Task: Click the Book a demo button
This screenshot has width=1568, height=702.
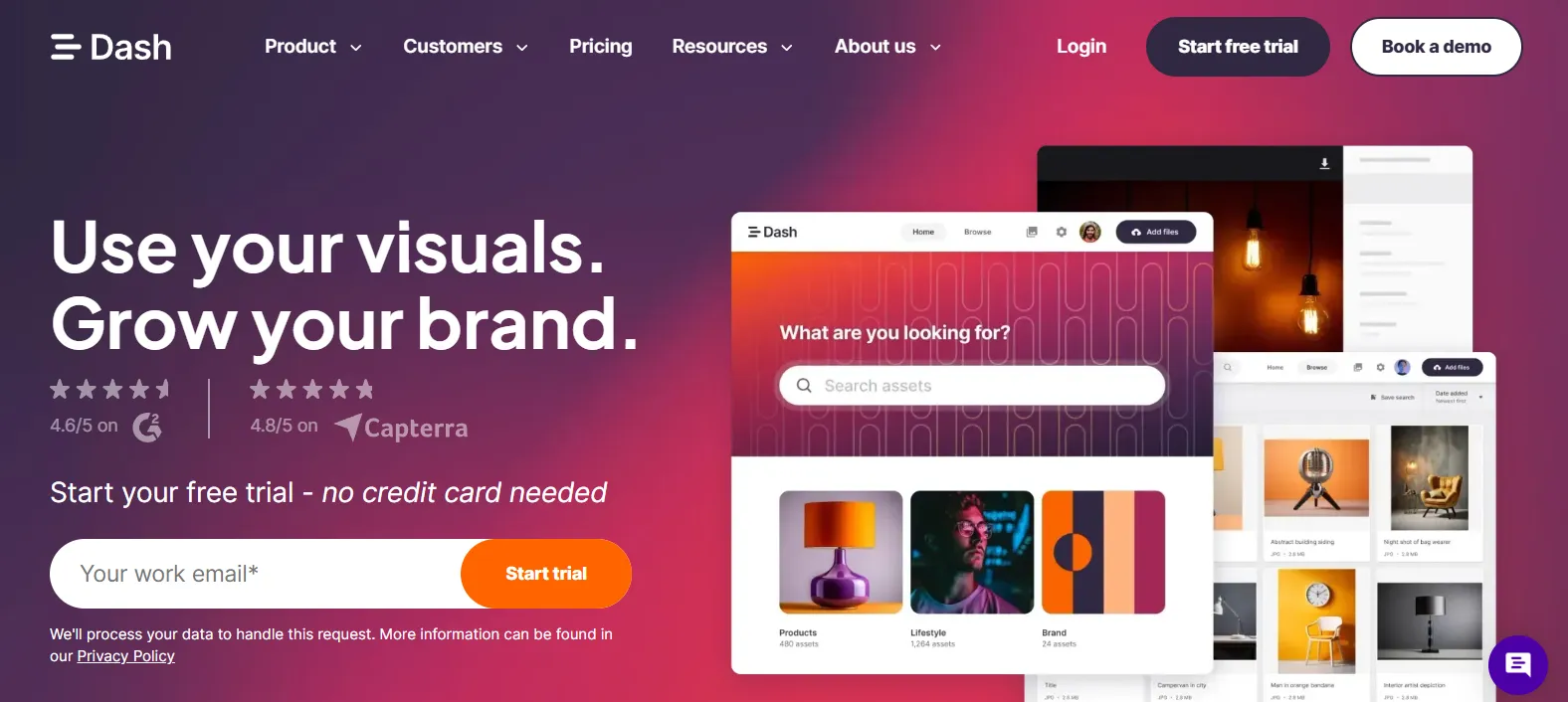Action: (x=1436, y=47)
